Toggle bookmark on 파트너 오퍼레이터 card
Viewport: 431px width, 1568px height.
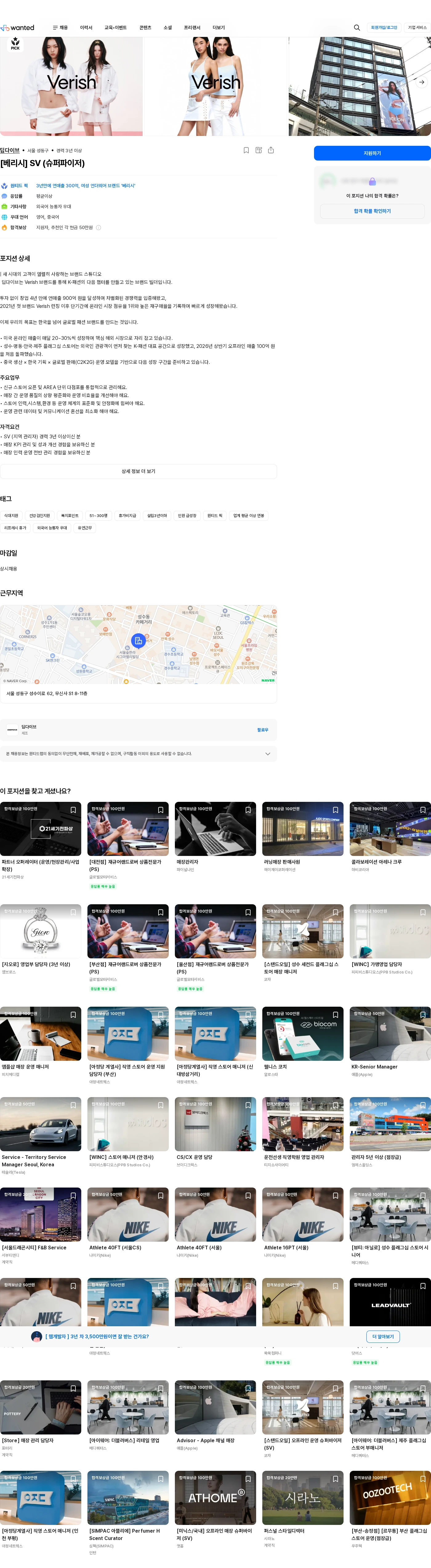click(73, 810)
